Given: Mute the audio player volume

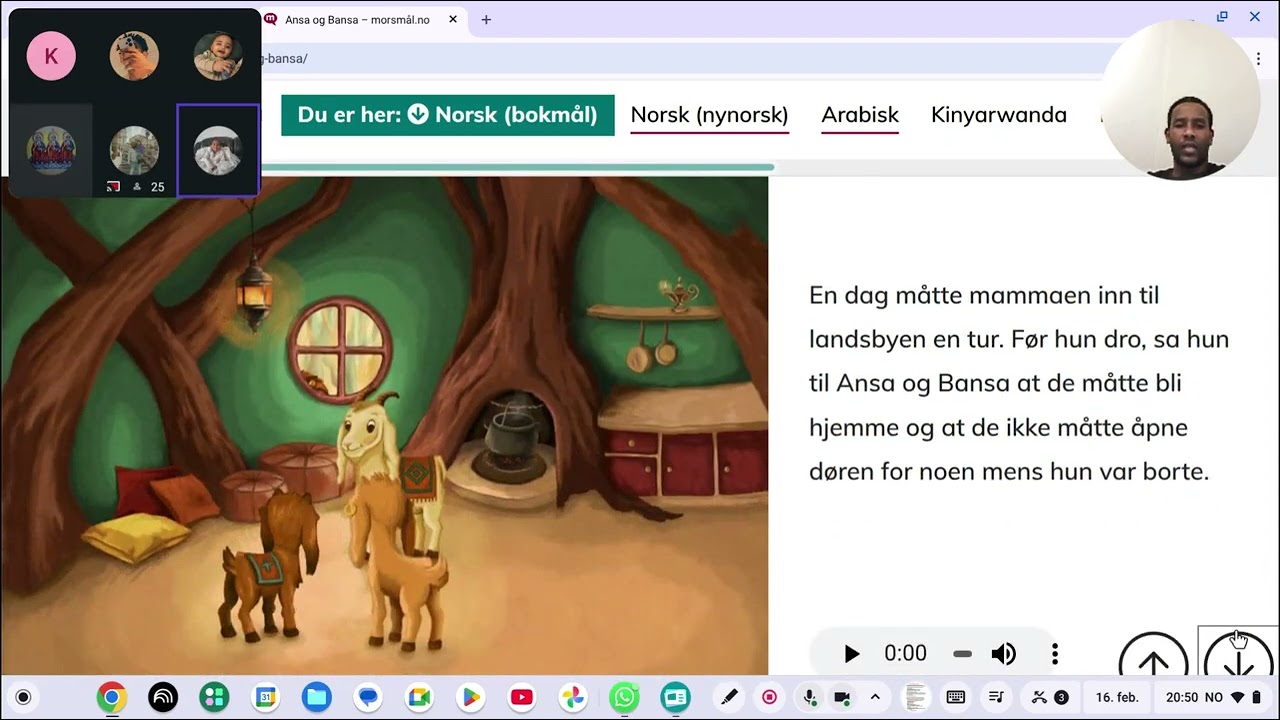Looking at the screenshot, I should tap(1003, 654).
